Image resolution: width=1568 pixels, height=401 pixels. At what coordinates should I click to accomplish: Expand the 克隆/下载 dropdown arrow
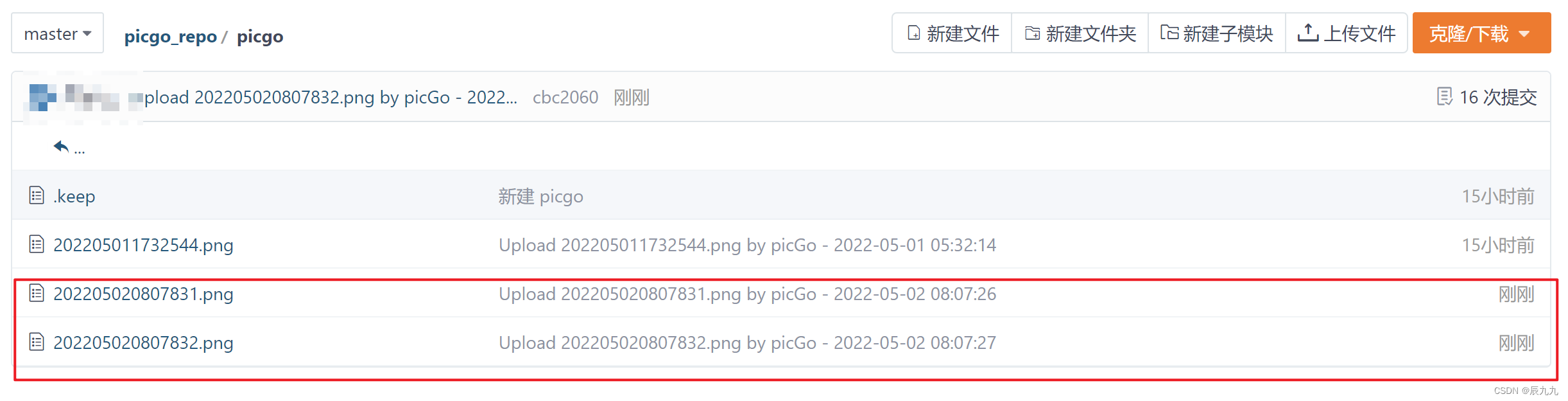pyautogui.click(x=1525, y=34)
